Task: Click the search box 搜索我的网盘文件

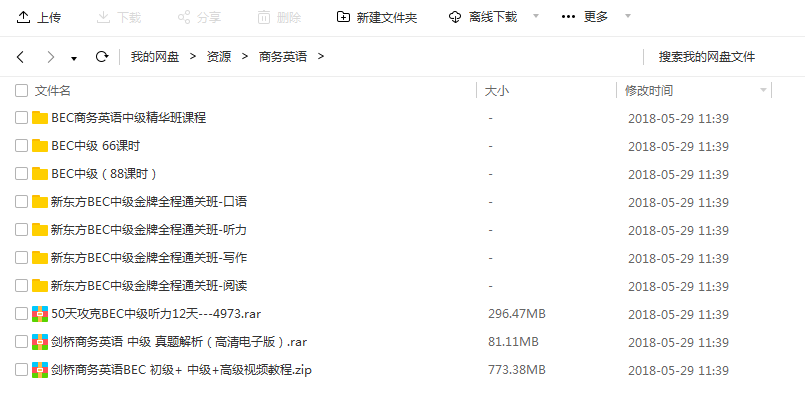Action: click(x=707, y=57)
